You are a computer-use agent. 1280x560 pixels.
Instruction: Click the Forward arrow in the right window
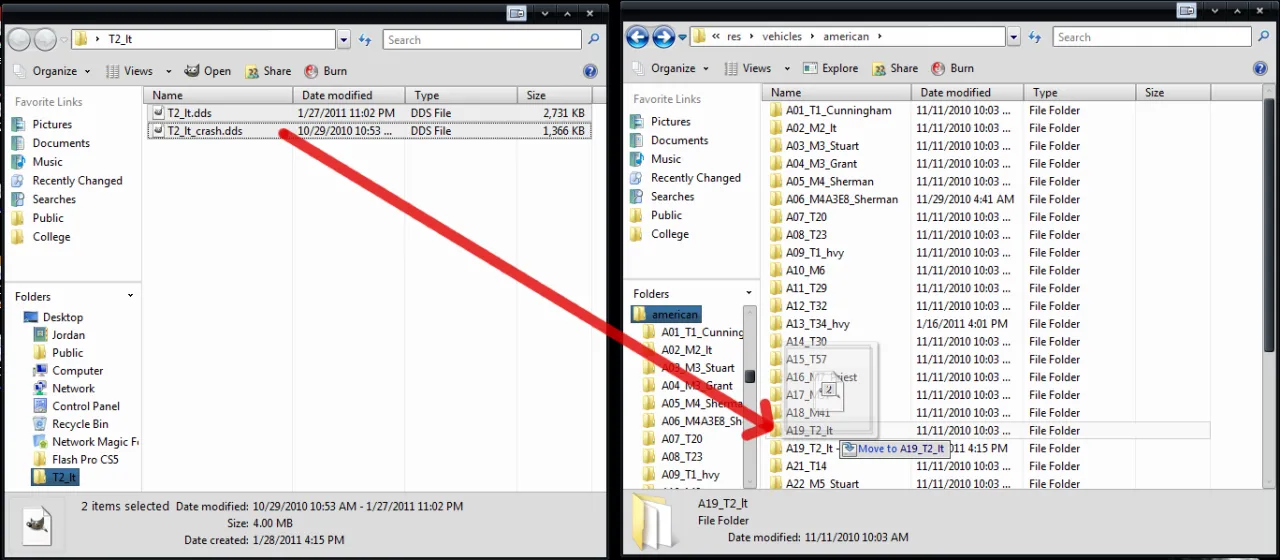click(663, 37)
